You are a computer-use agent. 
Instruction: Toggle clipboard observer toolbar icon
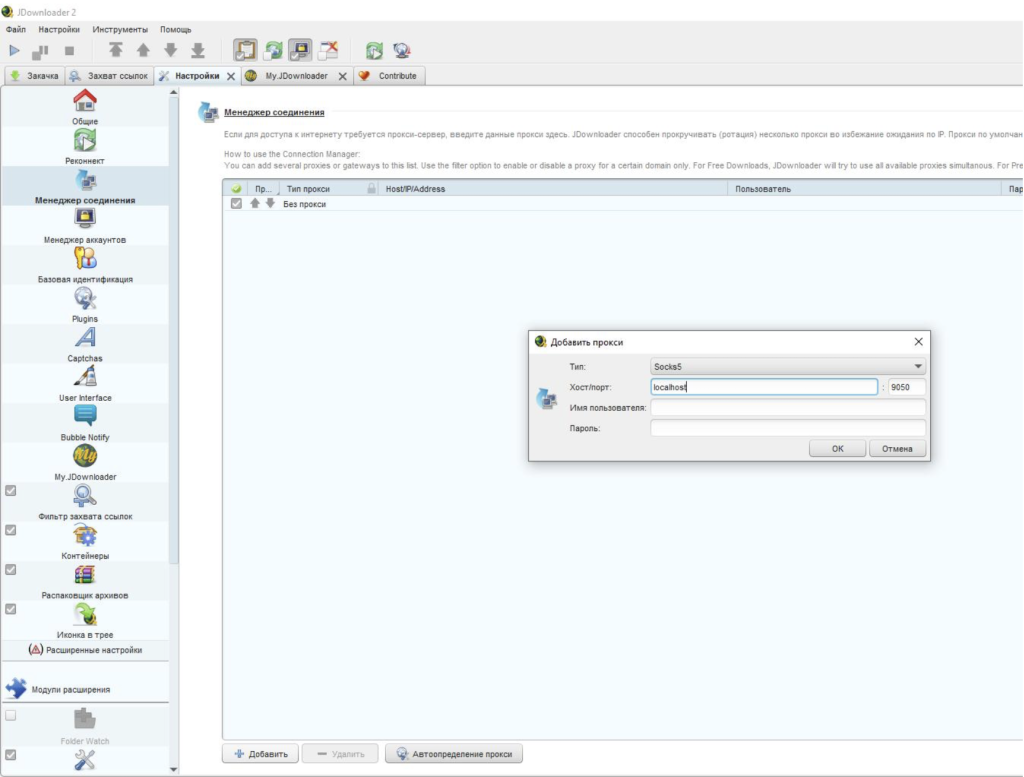246,50
